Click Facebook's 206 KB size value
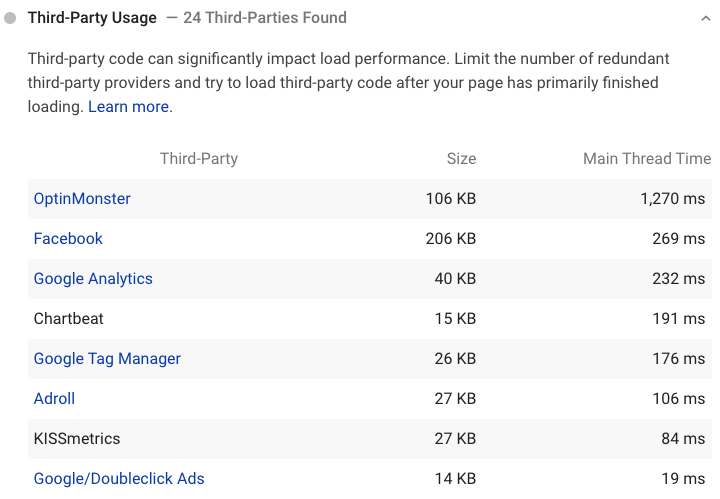720x499 pixels. [x=450, y=239]
